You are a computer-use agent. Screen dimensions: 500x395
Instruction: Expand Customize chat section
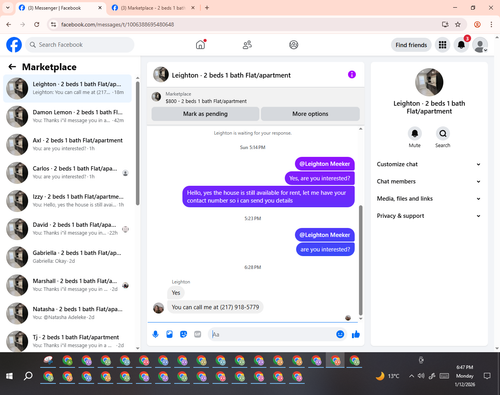point(429,164)
